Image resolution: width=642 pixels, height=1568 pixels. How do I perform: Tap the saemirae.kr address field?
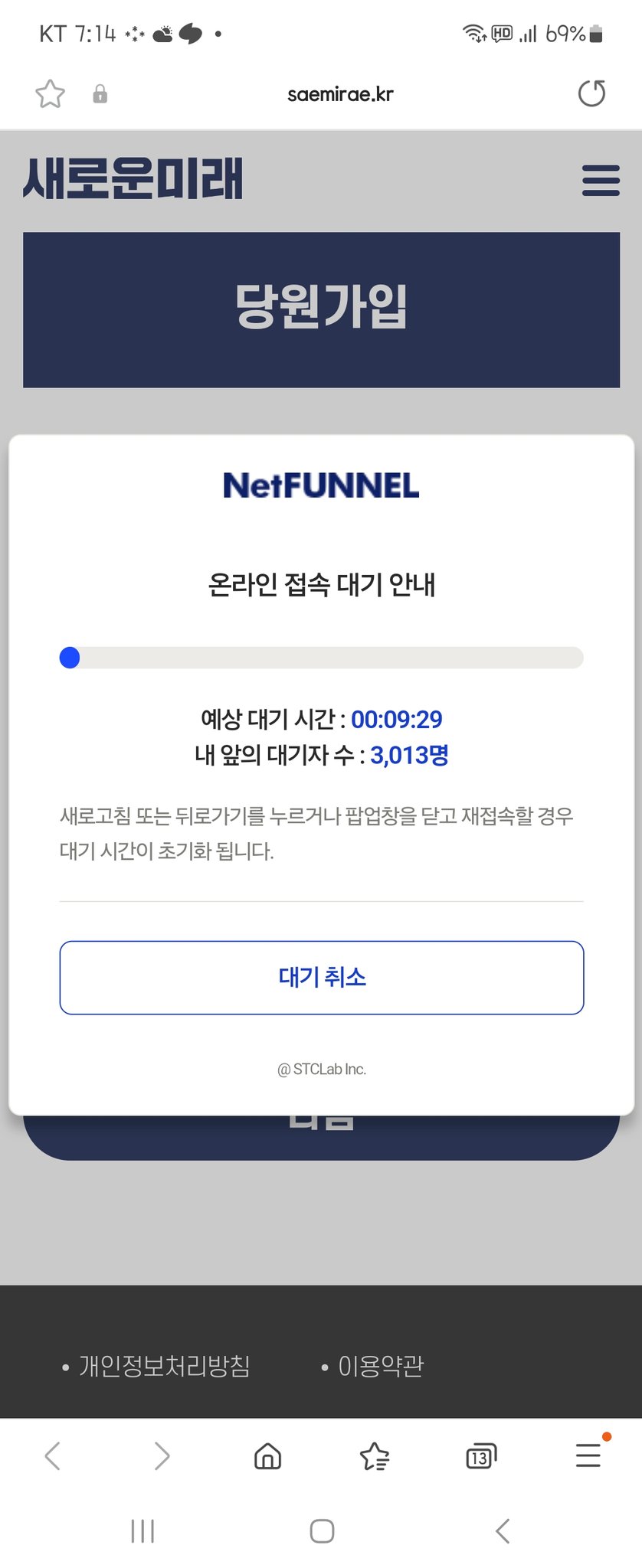click(x=340, y=94)
